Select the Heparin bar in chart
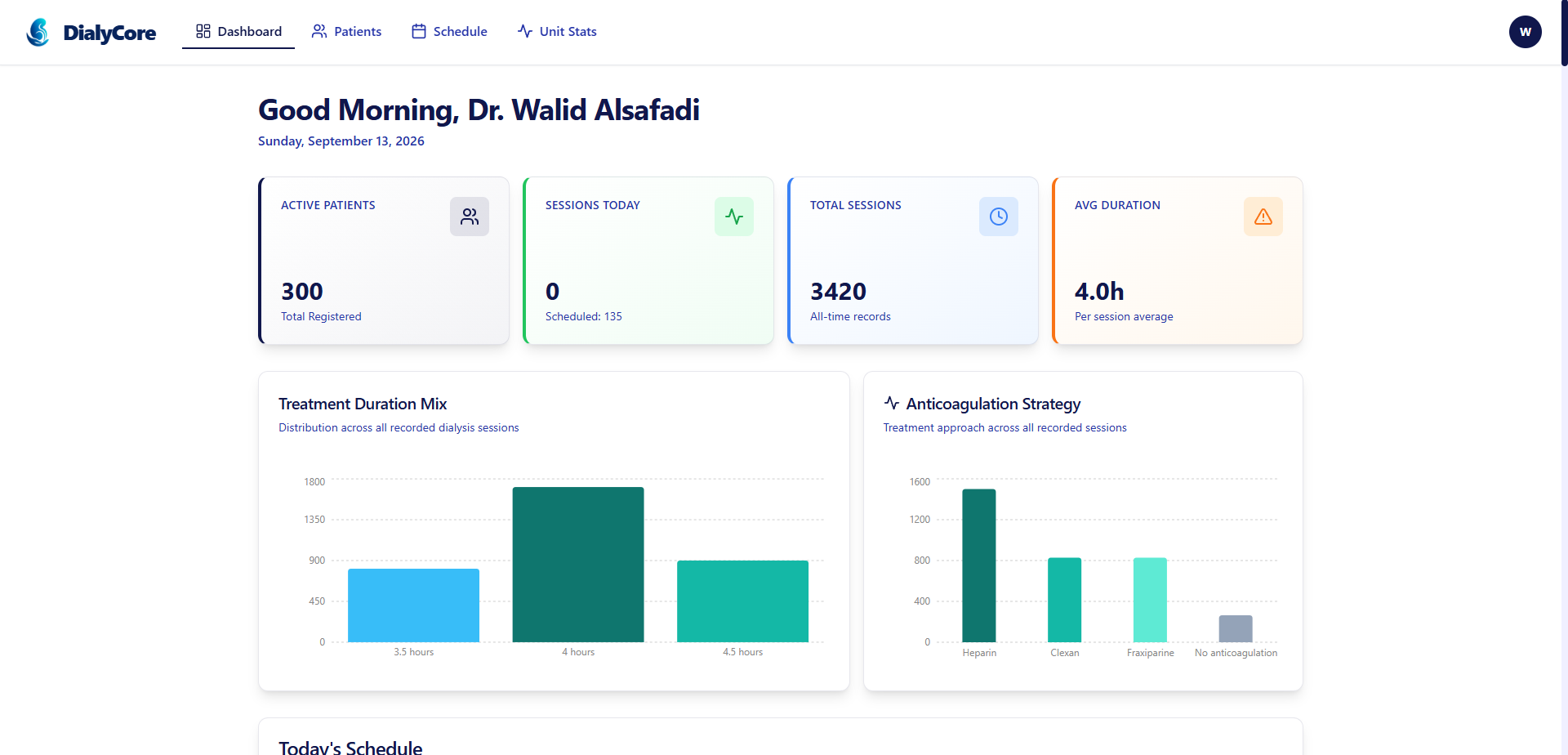 tap(979, 565)
